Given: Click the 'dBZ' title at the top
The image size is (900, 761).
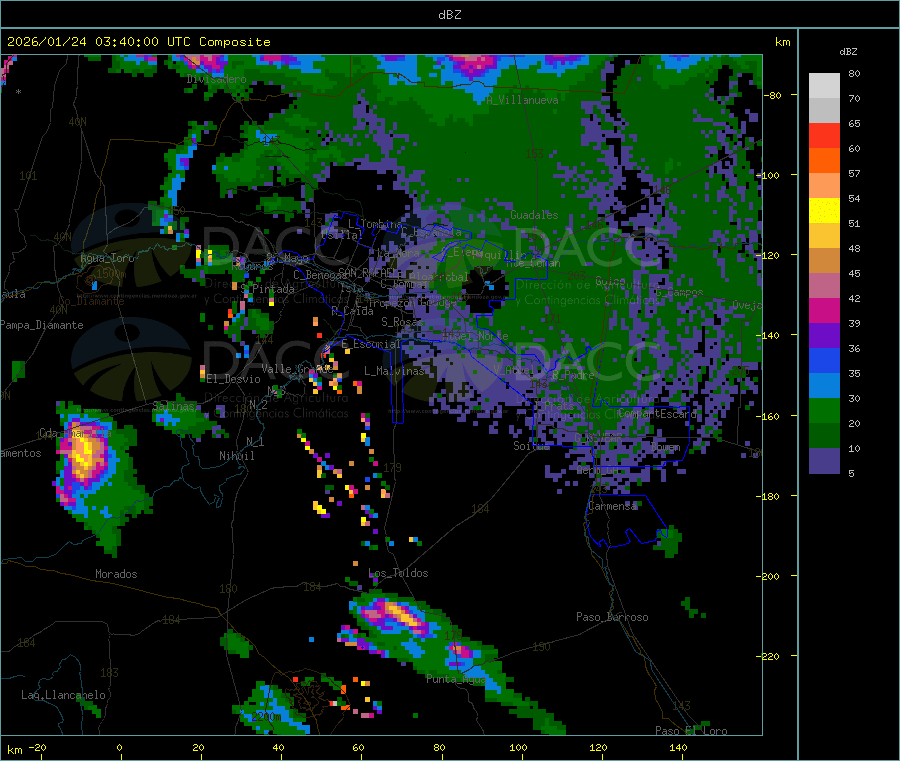Looking at the screenshot, I should click(449, 15).
